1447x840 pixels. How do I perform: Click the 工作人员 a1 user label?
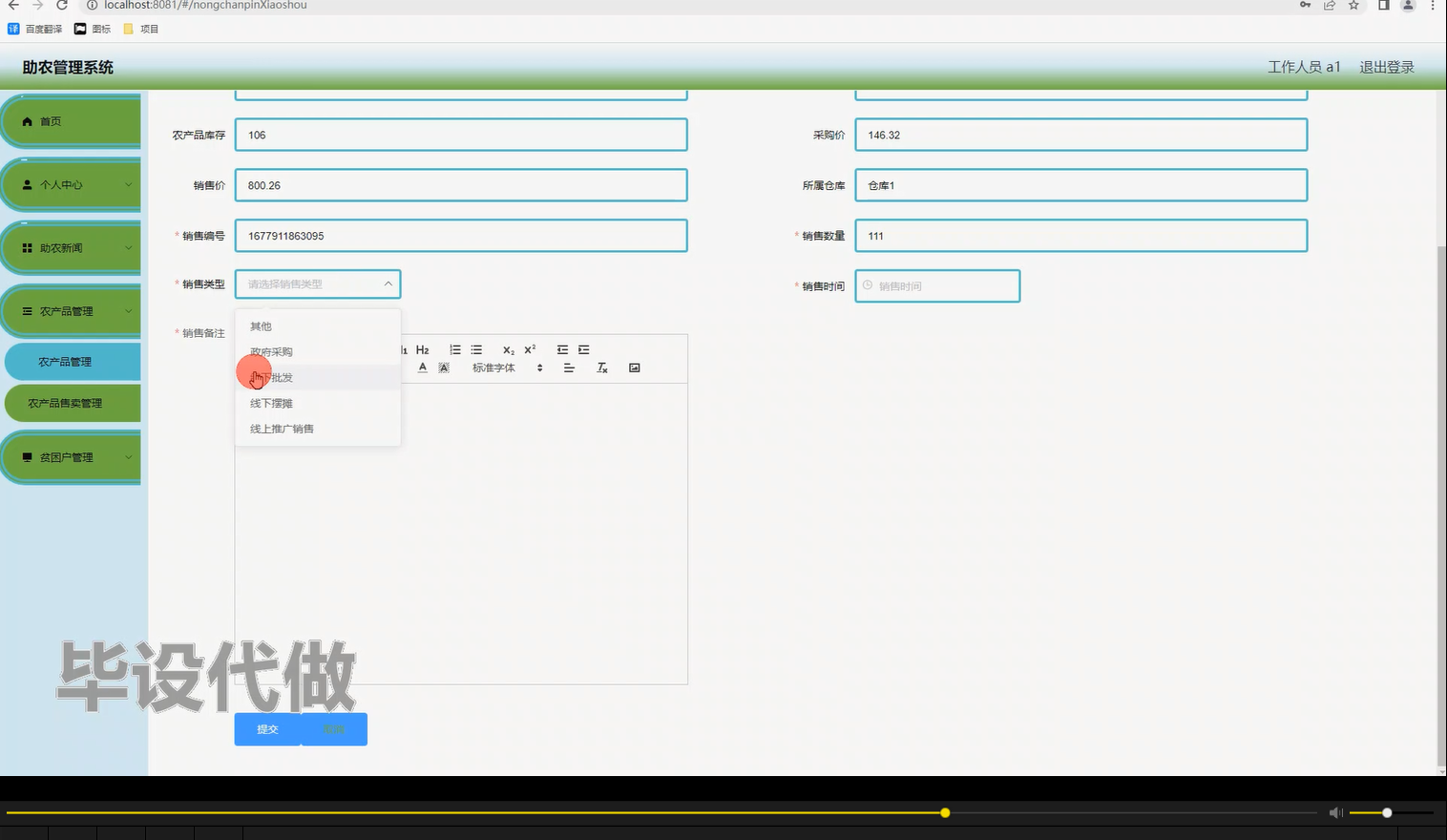pyautogui.click(x=1304, y=67)
